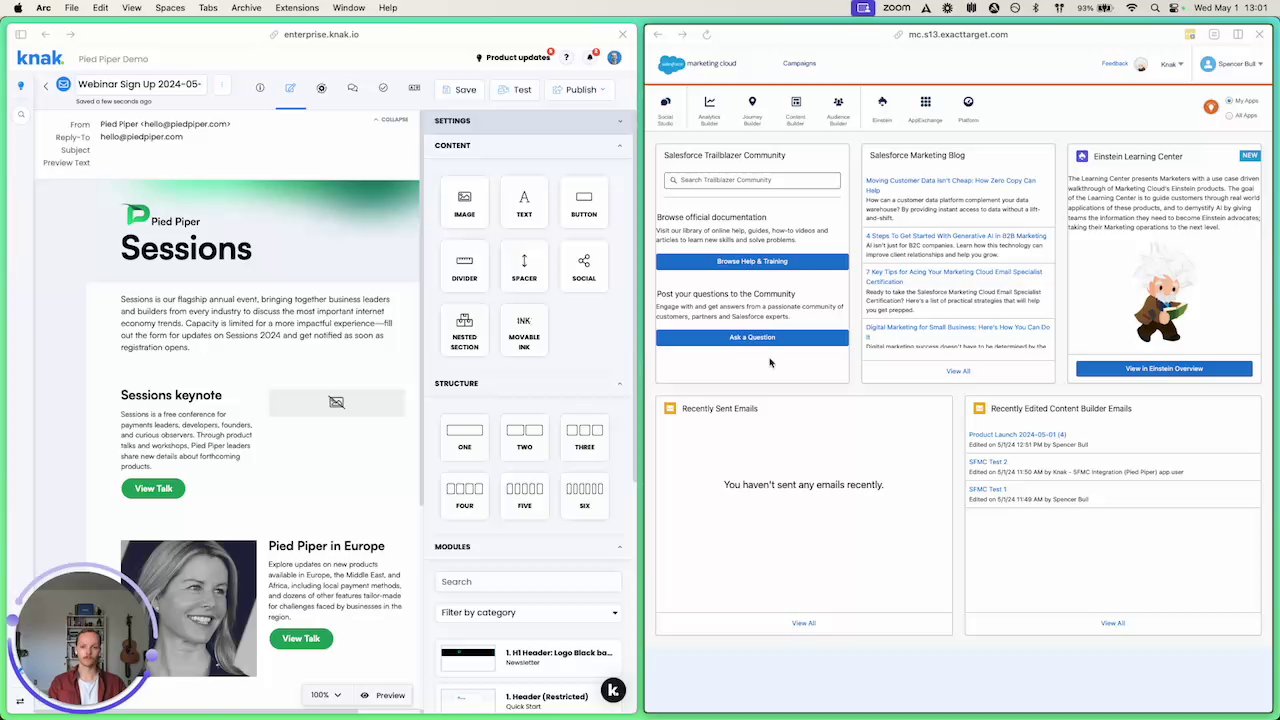Add a Nested Section block
The height and width of the screenshot is (720, 1280).
[x=464, y=331]
